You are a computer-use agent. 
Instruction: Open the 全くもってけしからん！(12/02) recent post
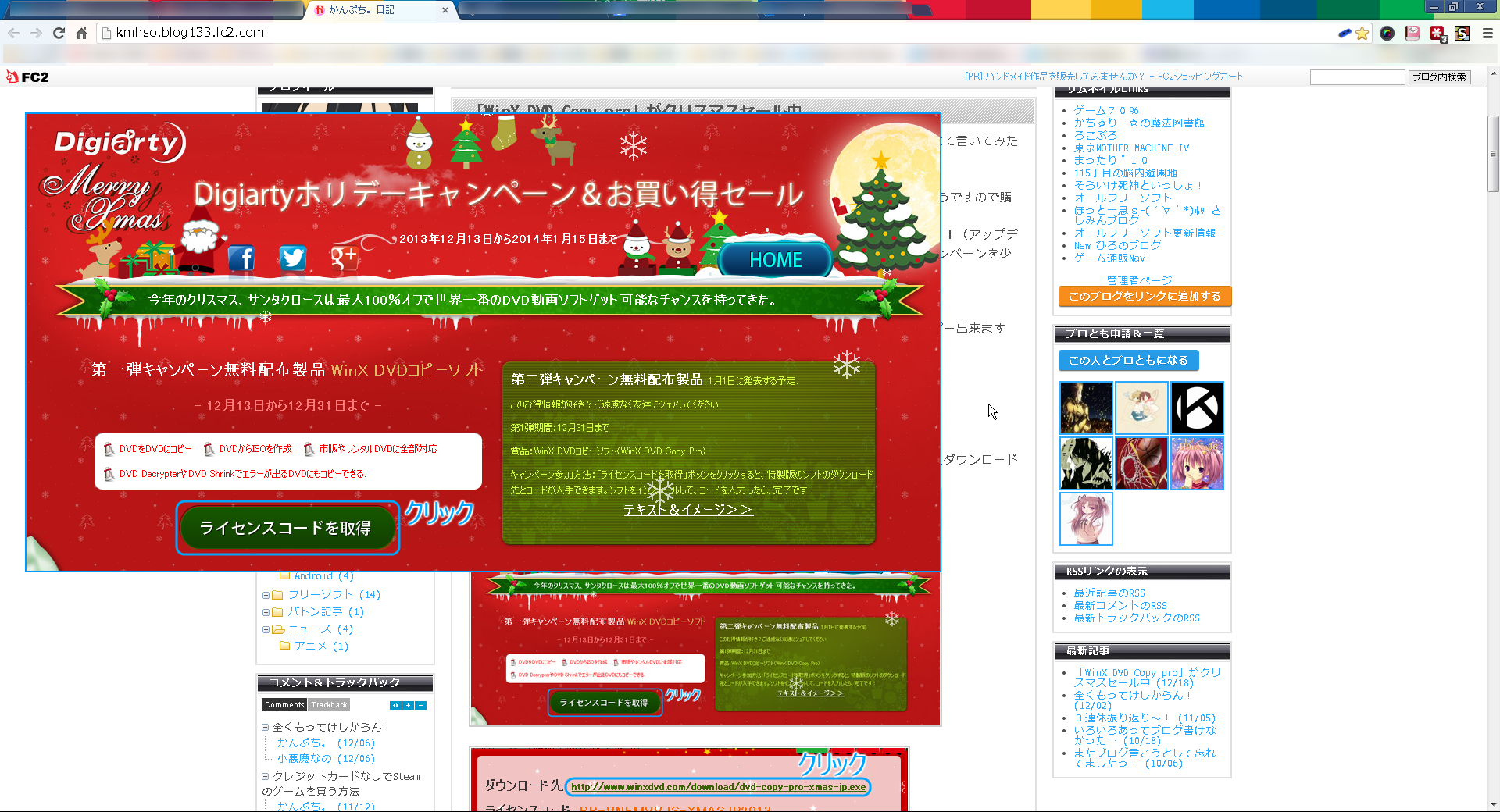pyautogui.click(x=1132, y=700)
